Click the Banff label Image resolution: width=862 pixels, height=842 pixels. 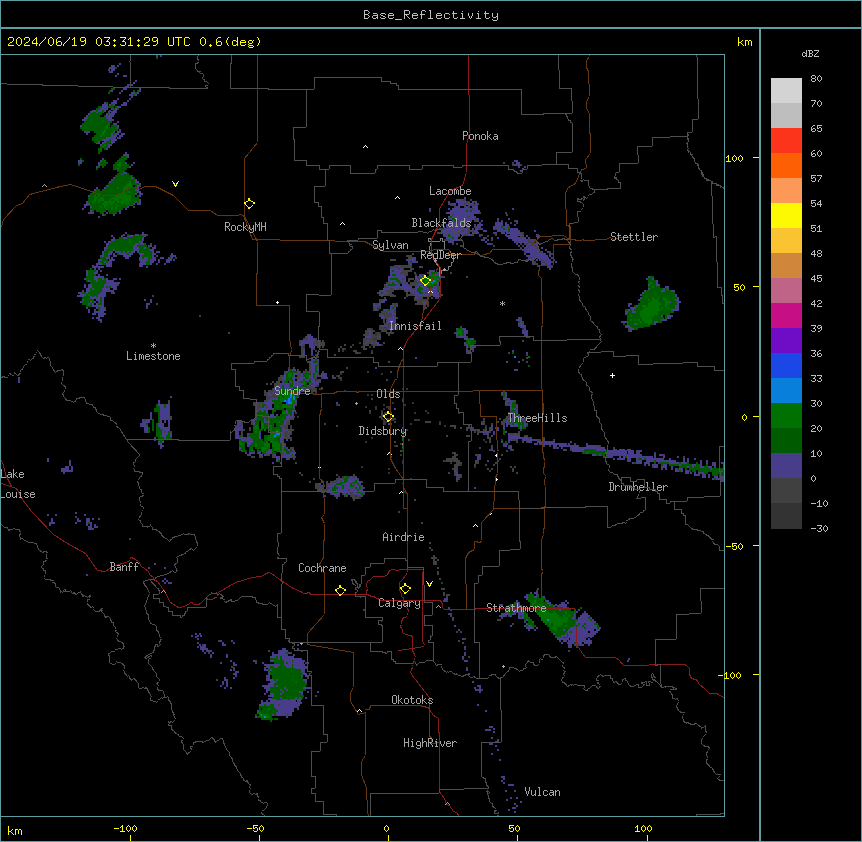point(124,567)
